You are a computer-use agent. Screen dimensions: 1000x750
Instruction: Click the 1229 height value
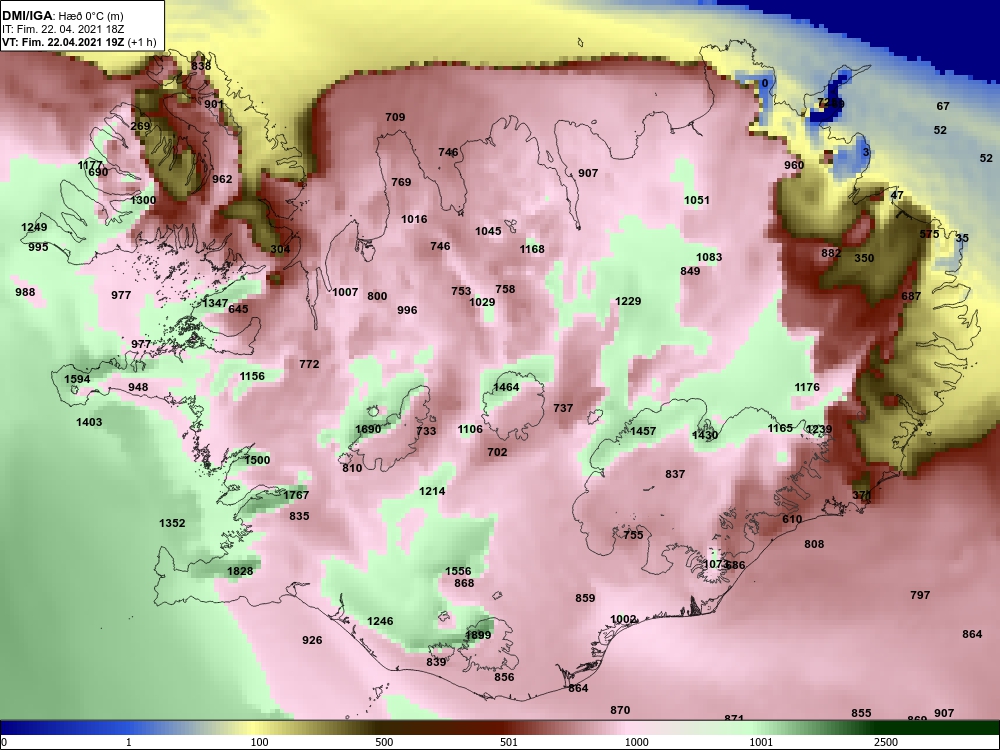(x=628, y=300)
